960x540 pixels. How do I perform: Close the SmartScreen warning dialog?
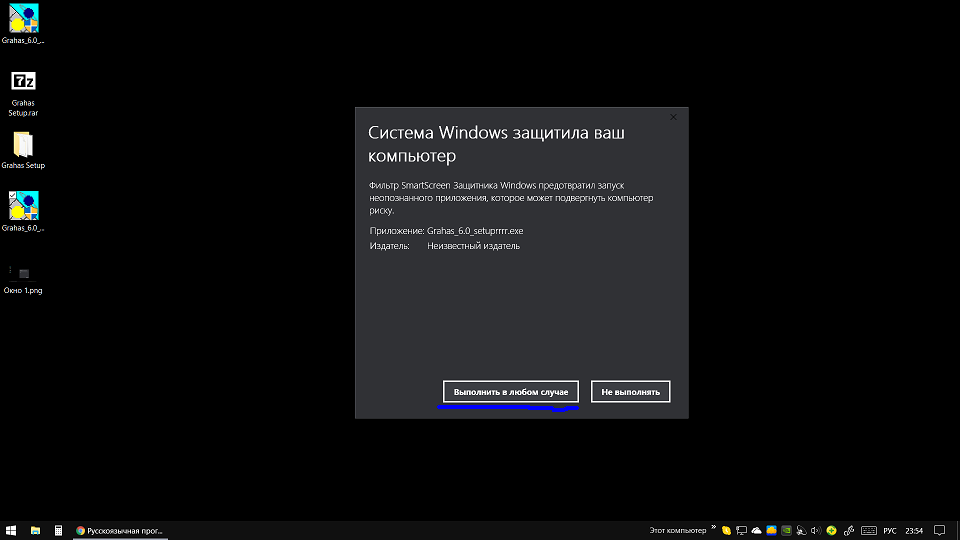(x=673, y=117)
